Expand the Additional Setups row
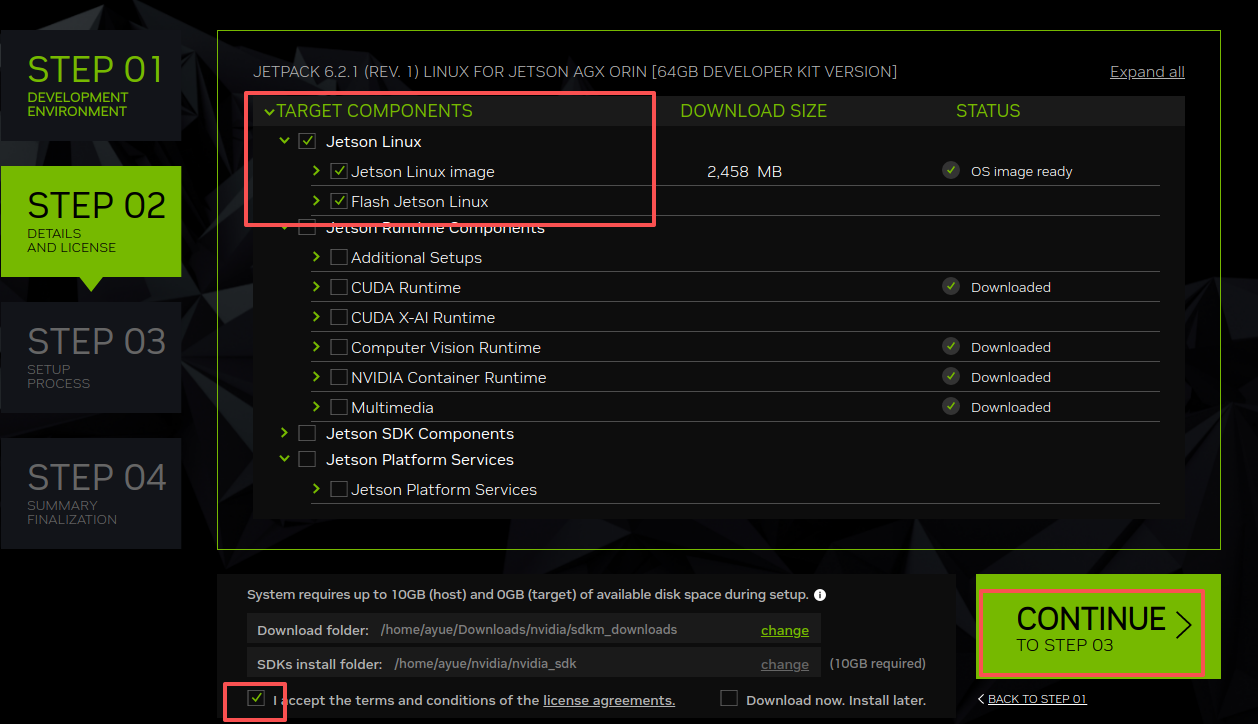Viewport: 1258px width, 724px height. tap(317, 257)
